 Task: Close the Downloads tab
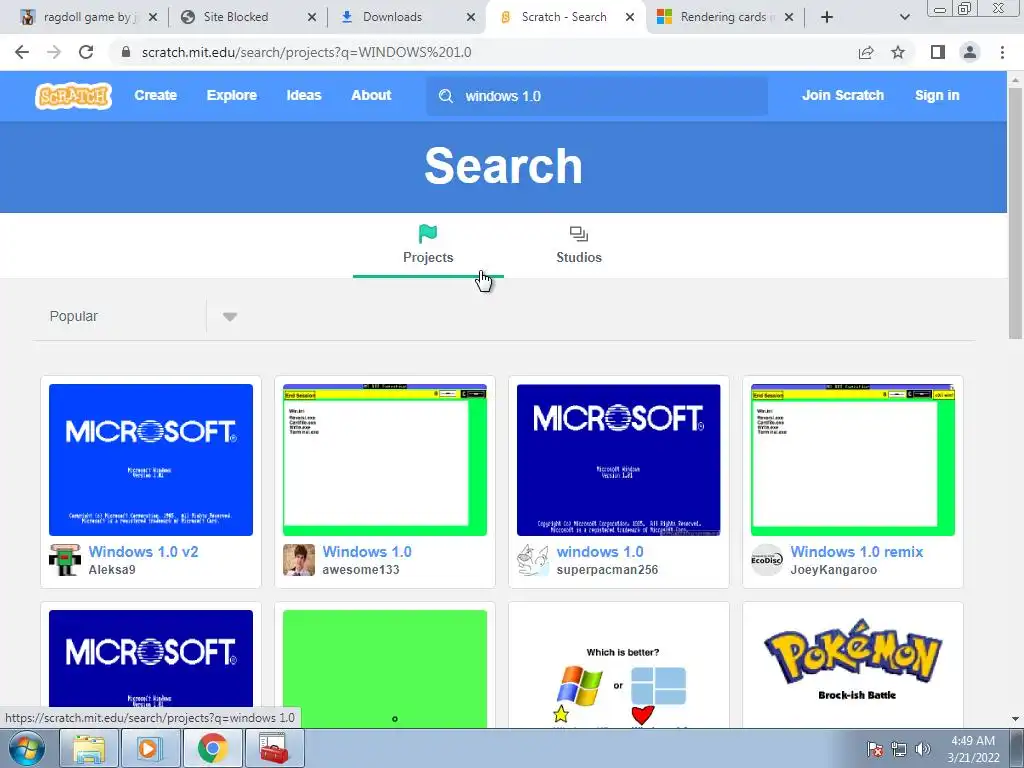[x=471, y=18]
